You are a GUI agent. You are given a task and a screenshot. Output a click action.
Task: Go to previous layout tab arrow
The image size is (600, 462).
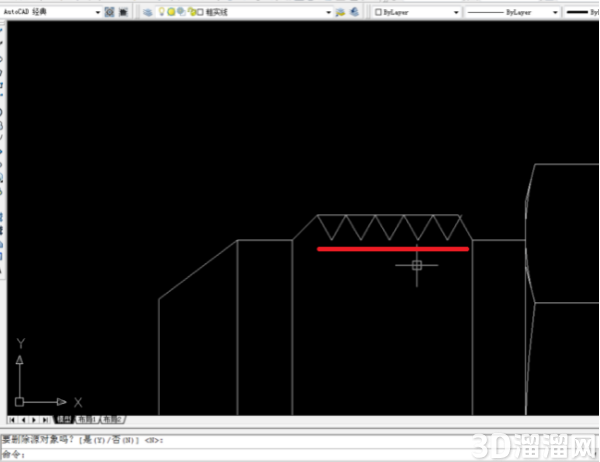pos(23,420)
